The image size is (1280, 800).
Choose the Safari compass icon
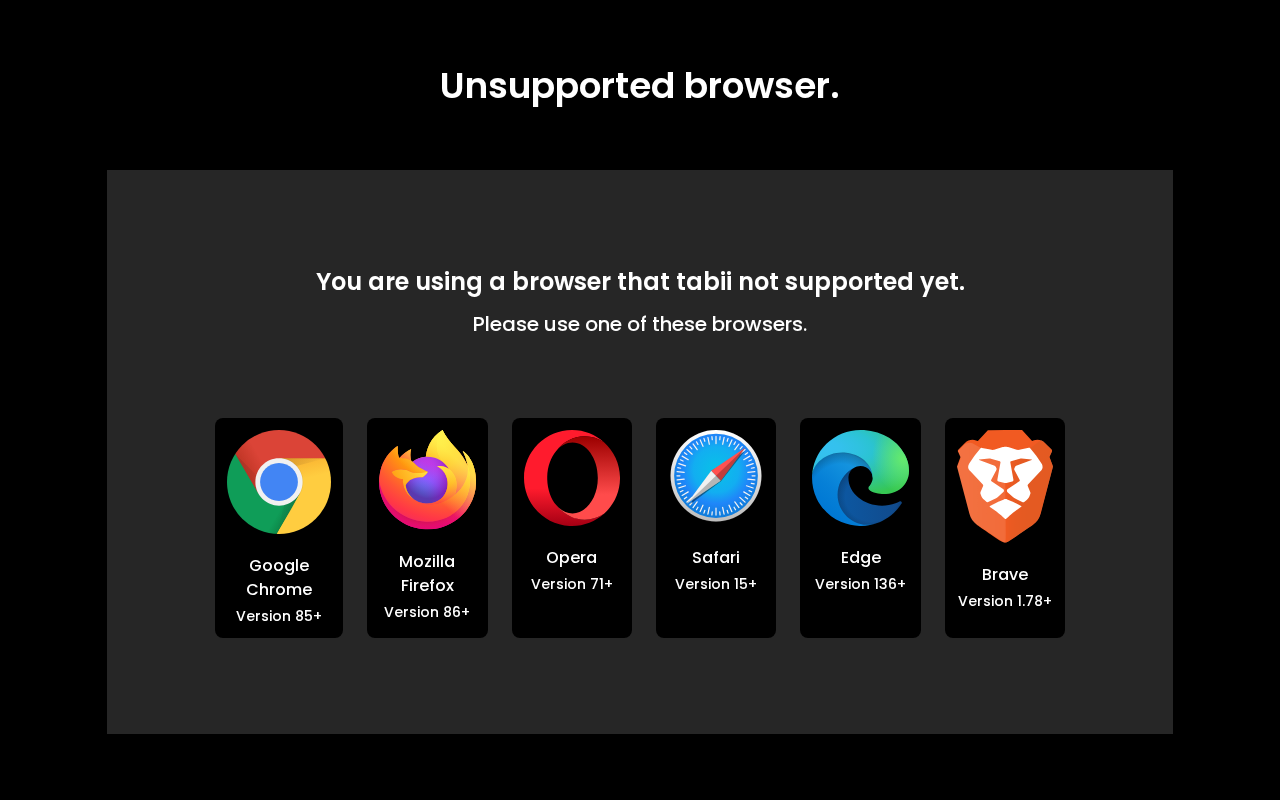coord(716,476)
